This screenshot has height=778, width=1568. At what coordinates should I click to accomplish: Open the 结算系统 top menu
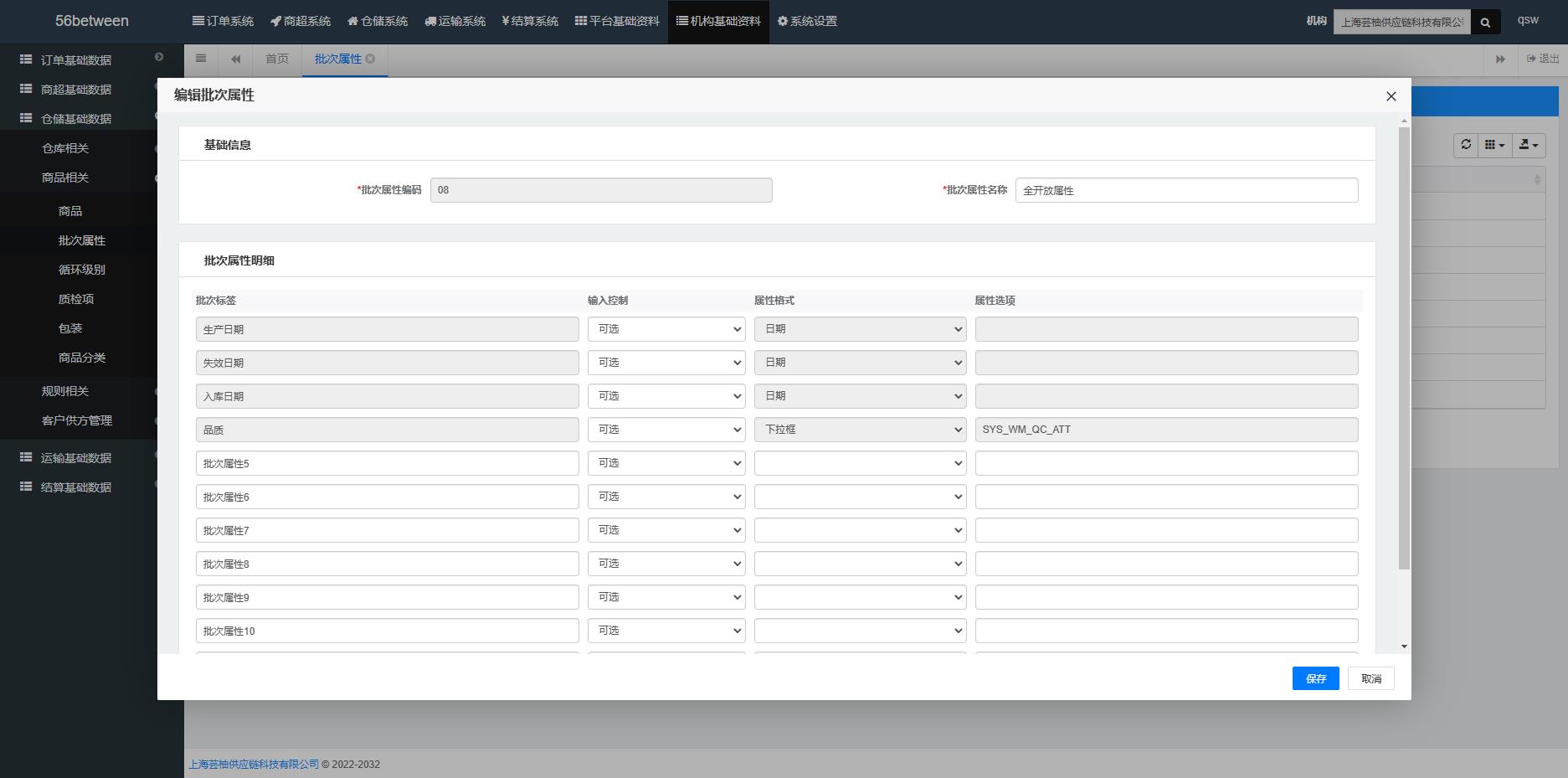pyautogui.click(x=530, y=21)
